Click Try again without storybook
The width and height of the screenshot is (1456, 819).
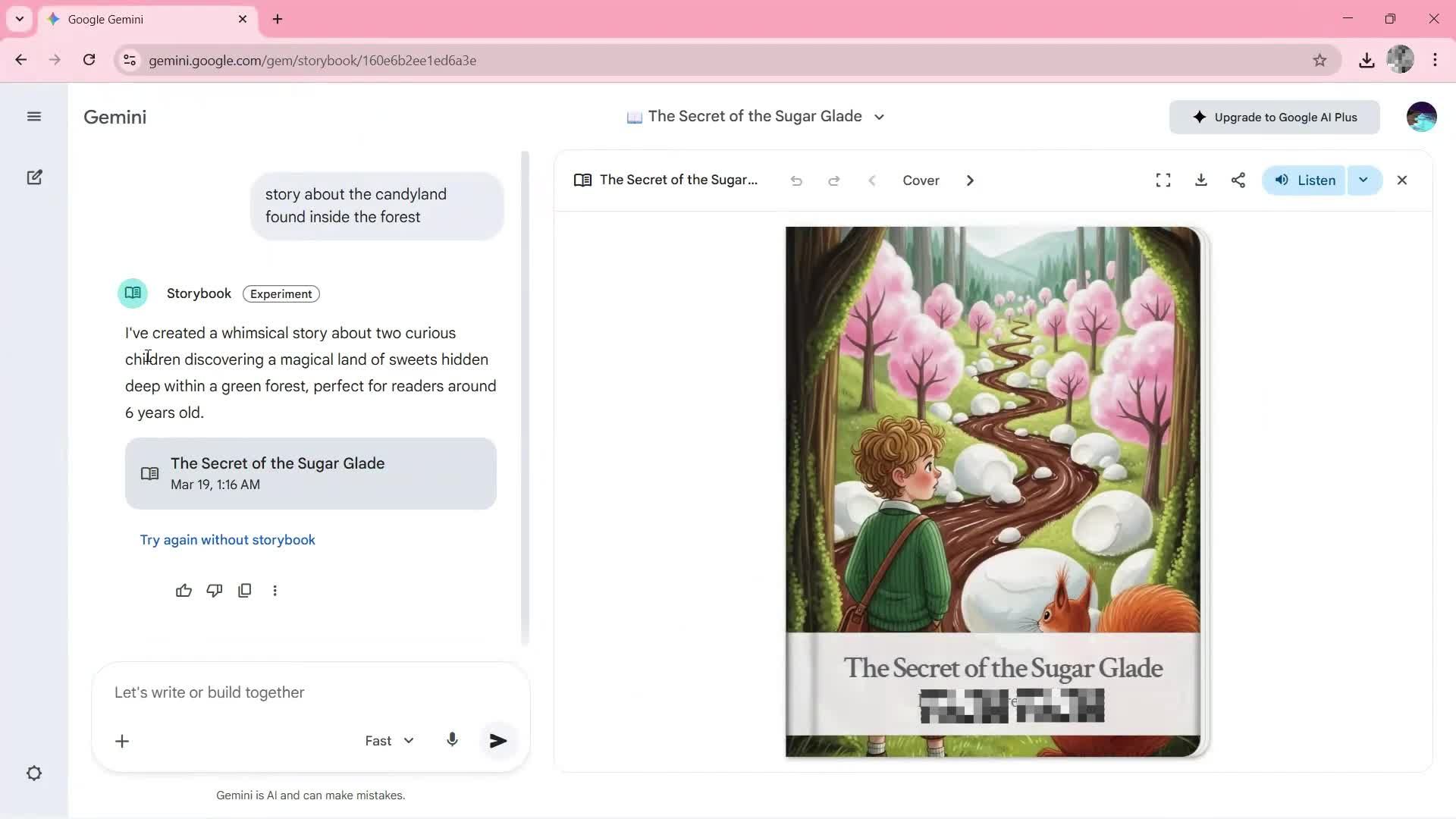click(x=227, y=539)
